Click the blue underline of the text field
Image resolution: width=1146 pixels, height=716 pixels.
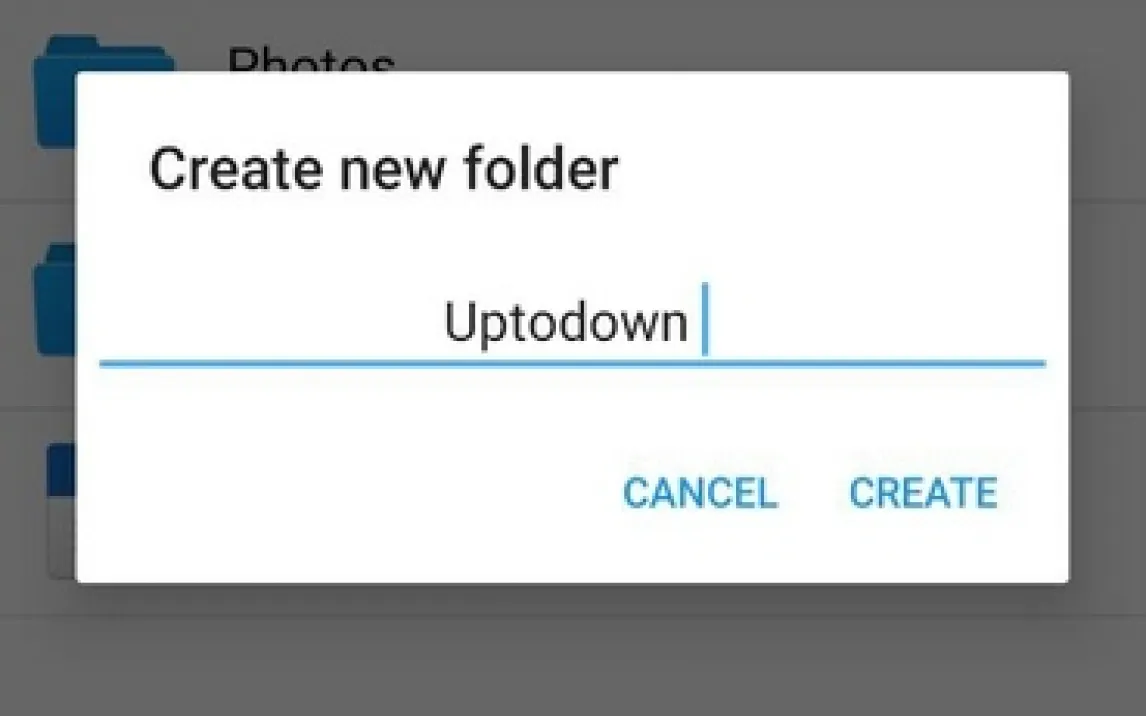tap(572, 363)
